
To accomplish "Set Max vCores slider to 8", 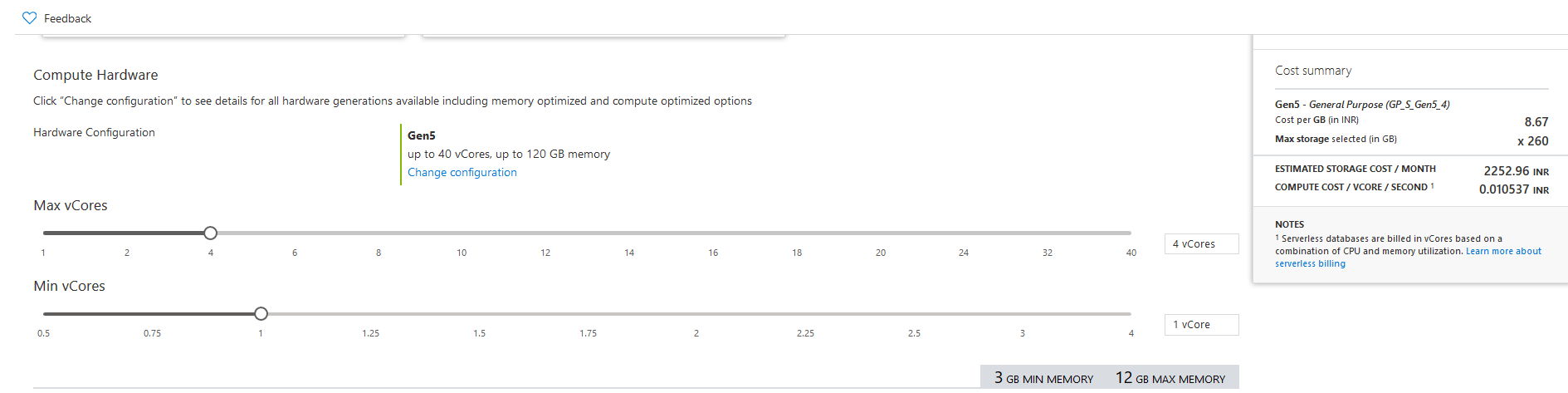I will click(379, 233).
